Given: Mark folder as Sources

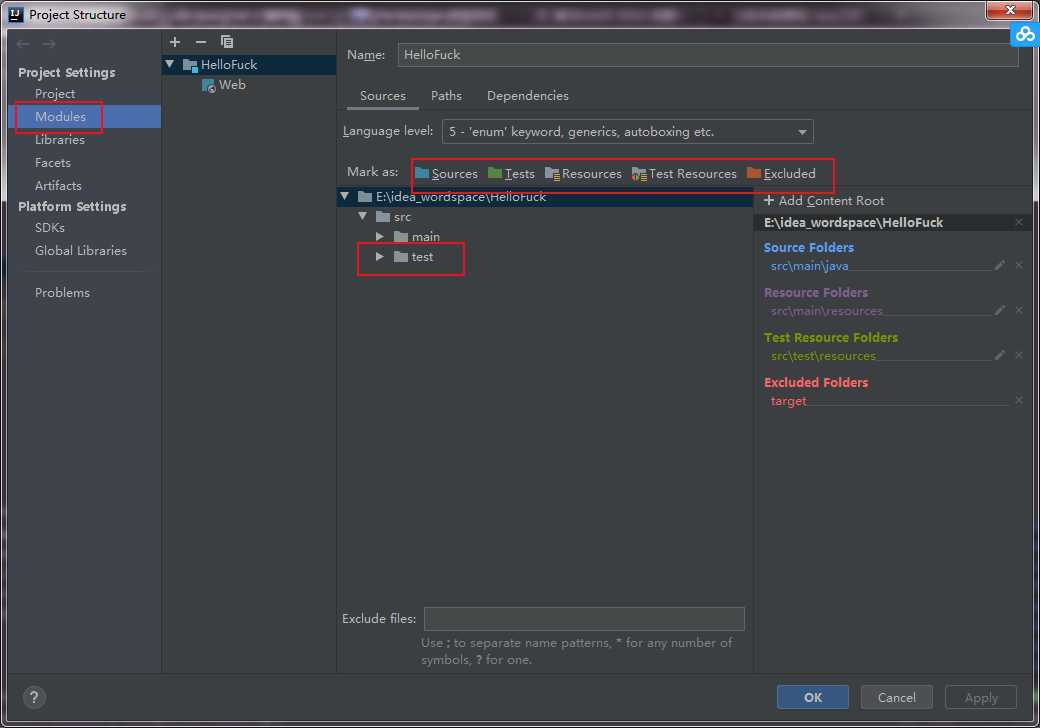Looking at the screenshot, I should tap(446, 174).
